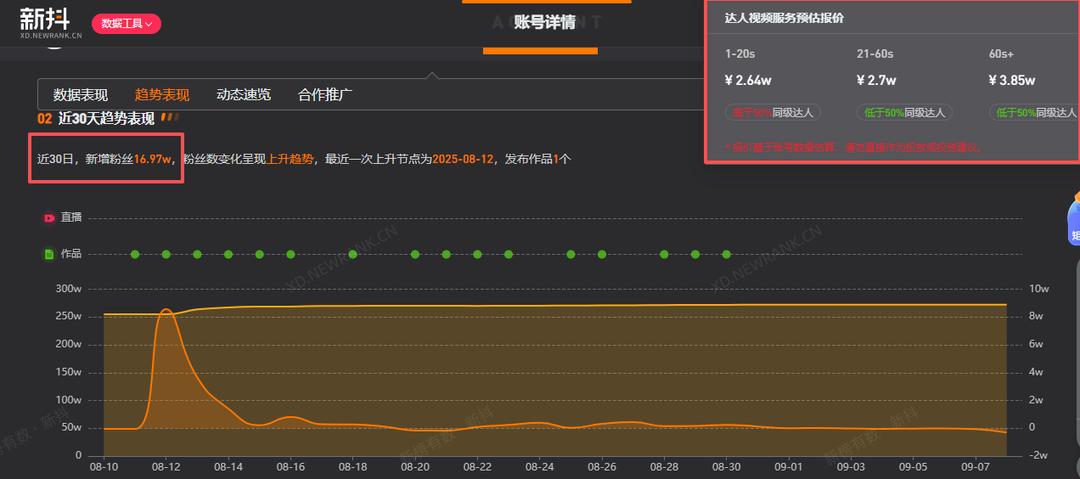Open the 动态速览 tab
Image resolution: width=1080 pixels, height=479 pixels.
tap(243, 95)
